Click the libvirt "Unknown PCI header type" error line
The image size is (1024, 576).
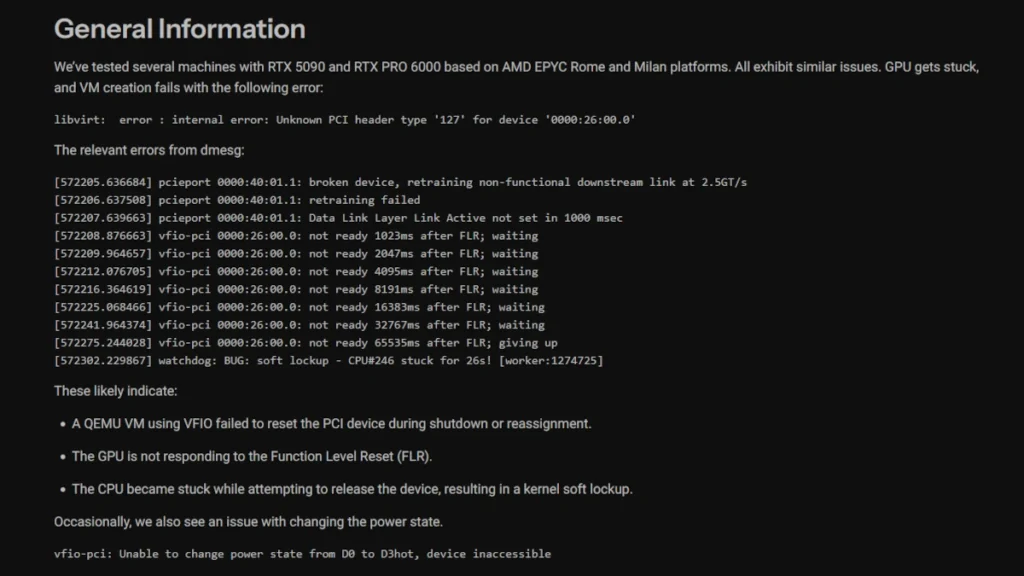click(x=345, y=120)
